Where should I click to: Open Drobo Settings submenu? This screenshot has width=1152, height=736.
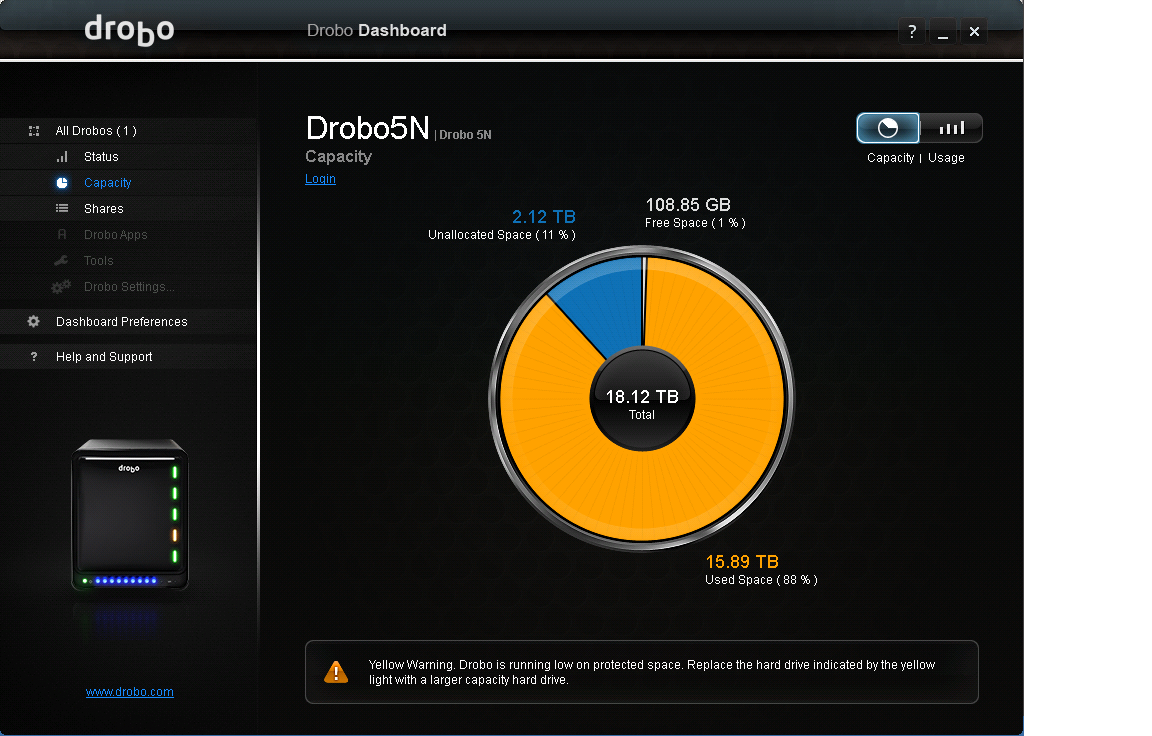pyautogui.click(x=60, y=286)
